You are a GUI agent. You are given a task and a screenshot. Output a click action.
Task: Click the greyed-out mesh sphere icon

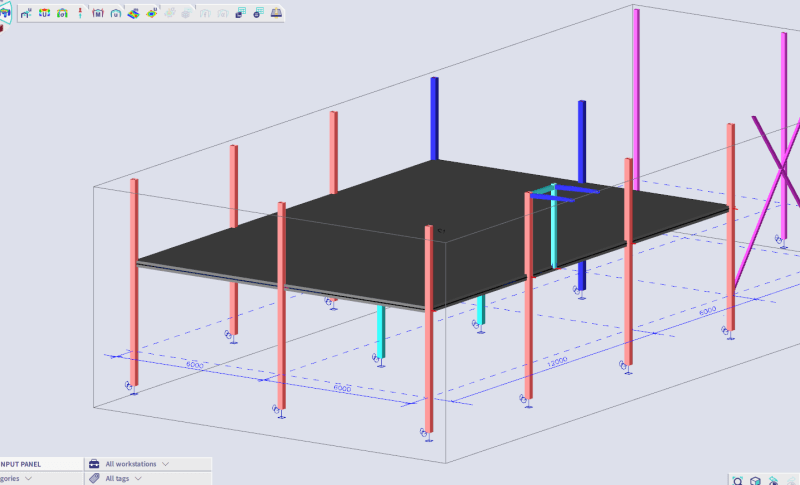[x=187, y=13]
